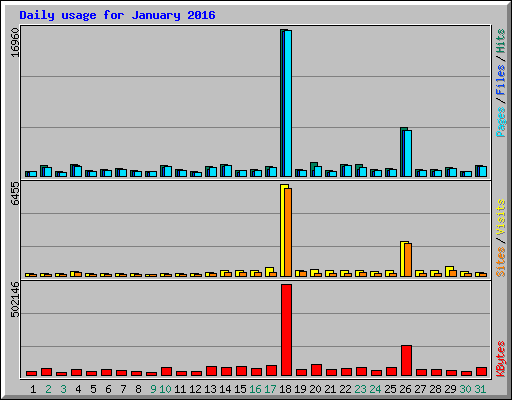Image resolution: width=512 pixels, height=400 pixels.
Task: Select the 6455 axis value
Action: click(x=15, y=193)
